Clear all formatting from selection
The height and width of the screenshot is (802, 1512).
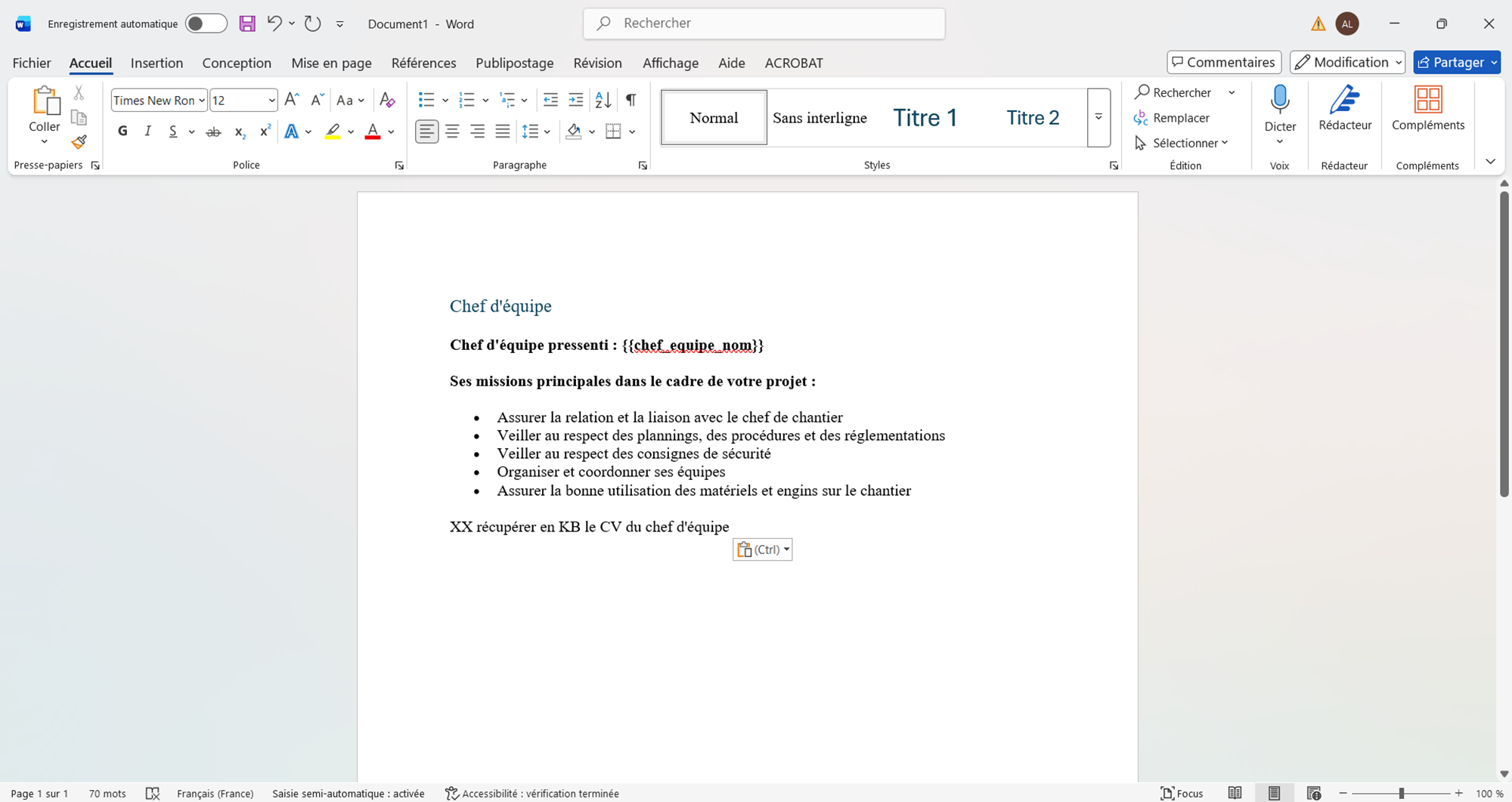pos(387,100)
